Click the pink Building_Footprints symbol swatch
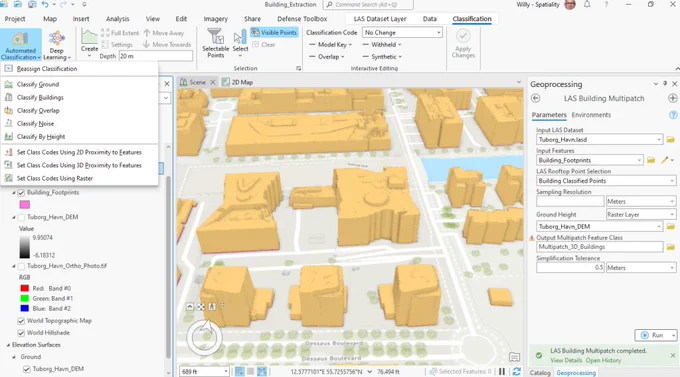Screen dimensions: 680x377 (x=25, y=204)
